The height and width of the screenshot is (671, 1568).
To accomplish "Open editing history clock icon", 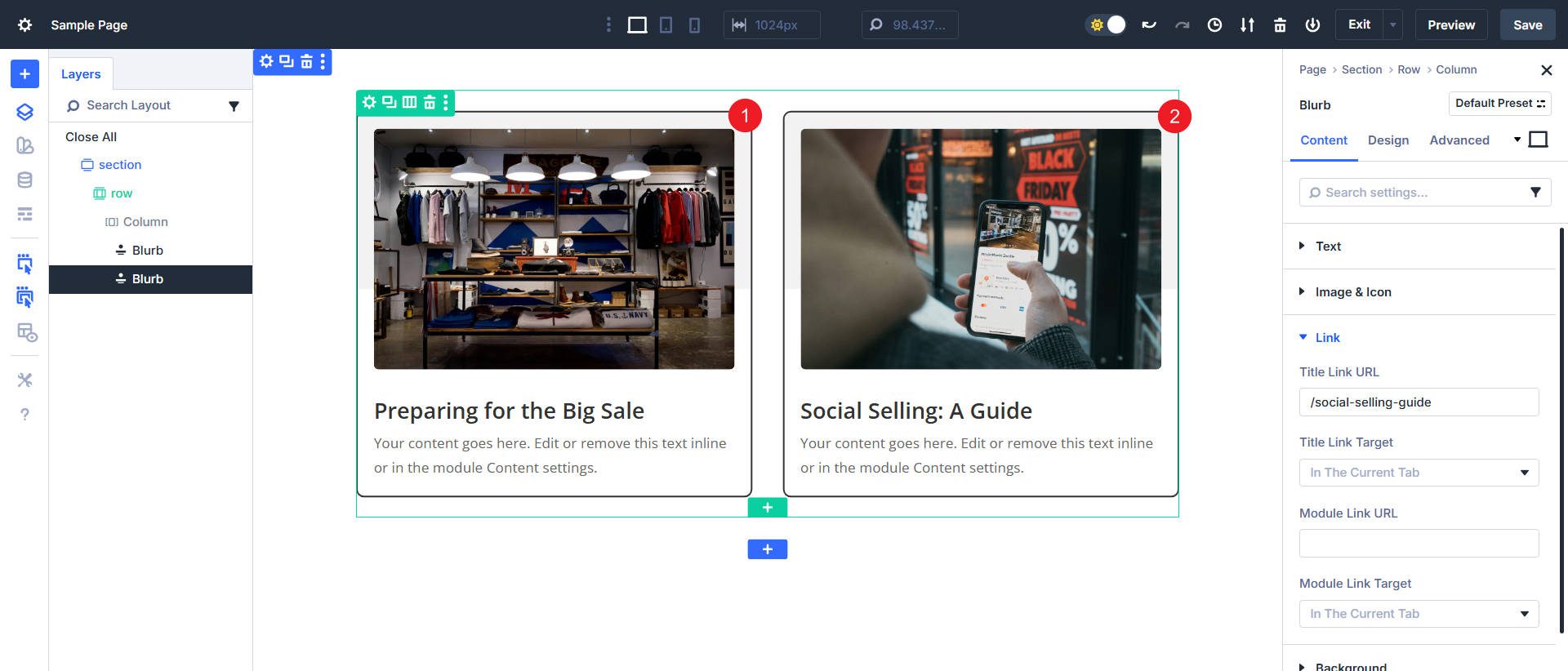I will (x=1214, y=25).
